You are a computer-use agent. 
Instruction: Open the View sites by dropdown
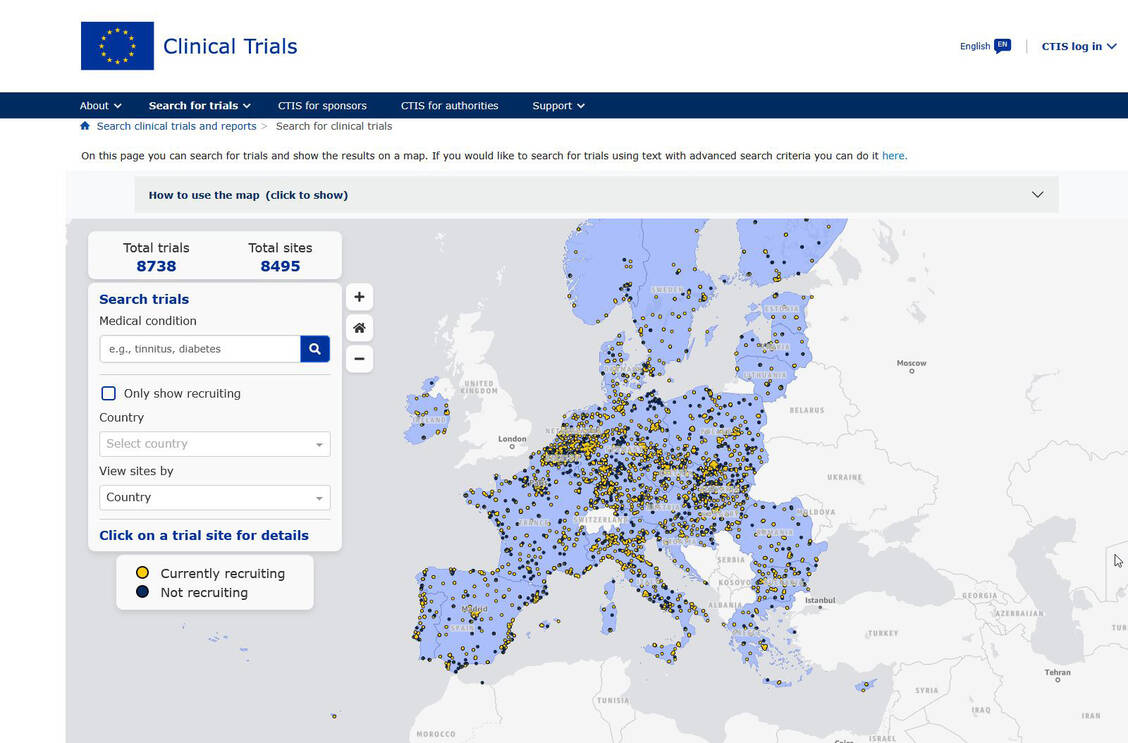[214, 497]
